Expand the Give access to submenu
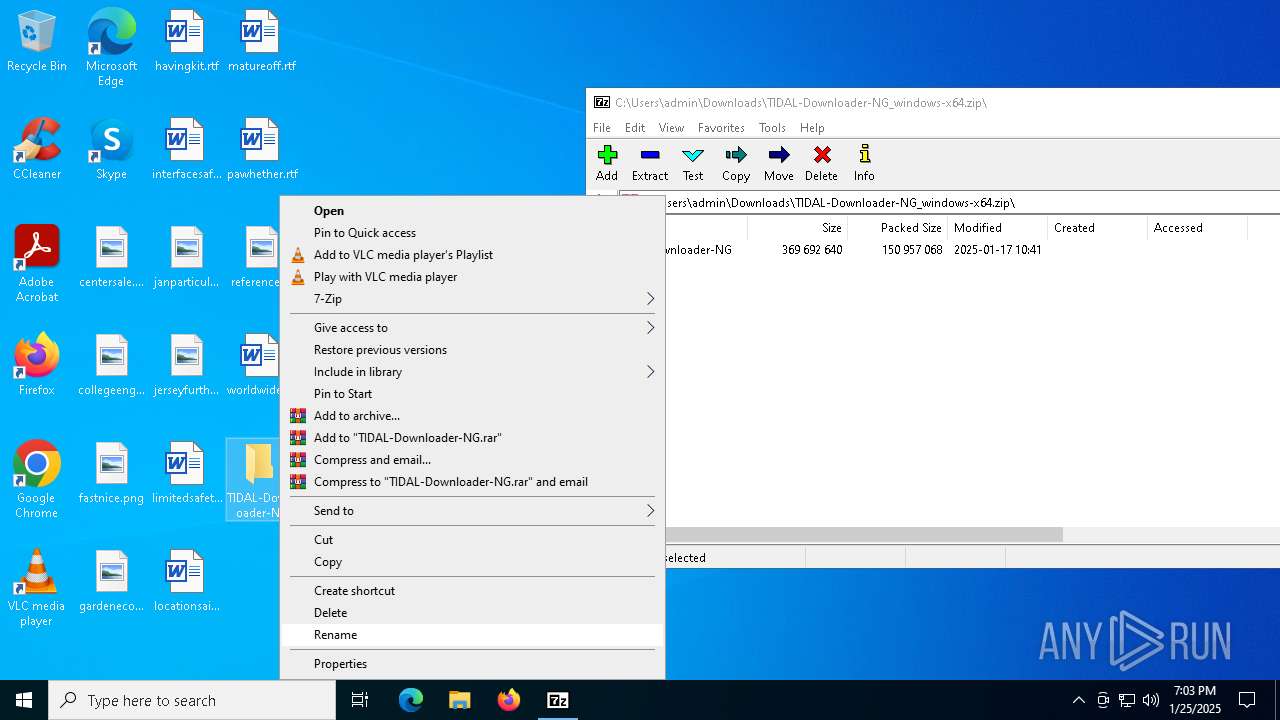 point(472,328)
